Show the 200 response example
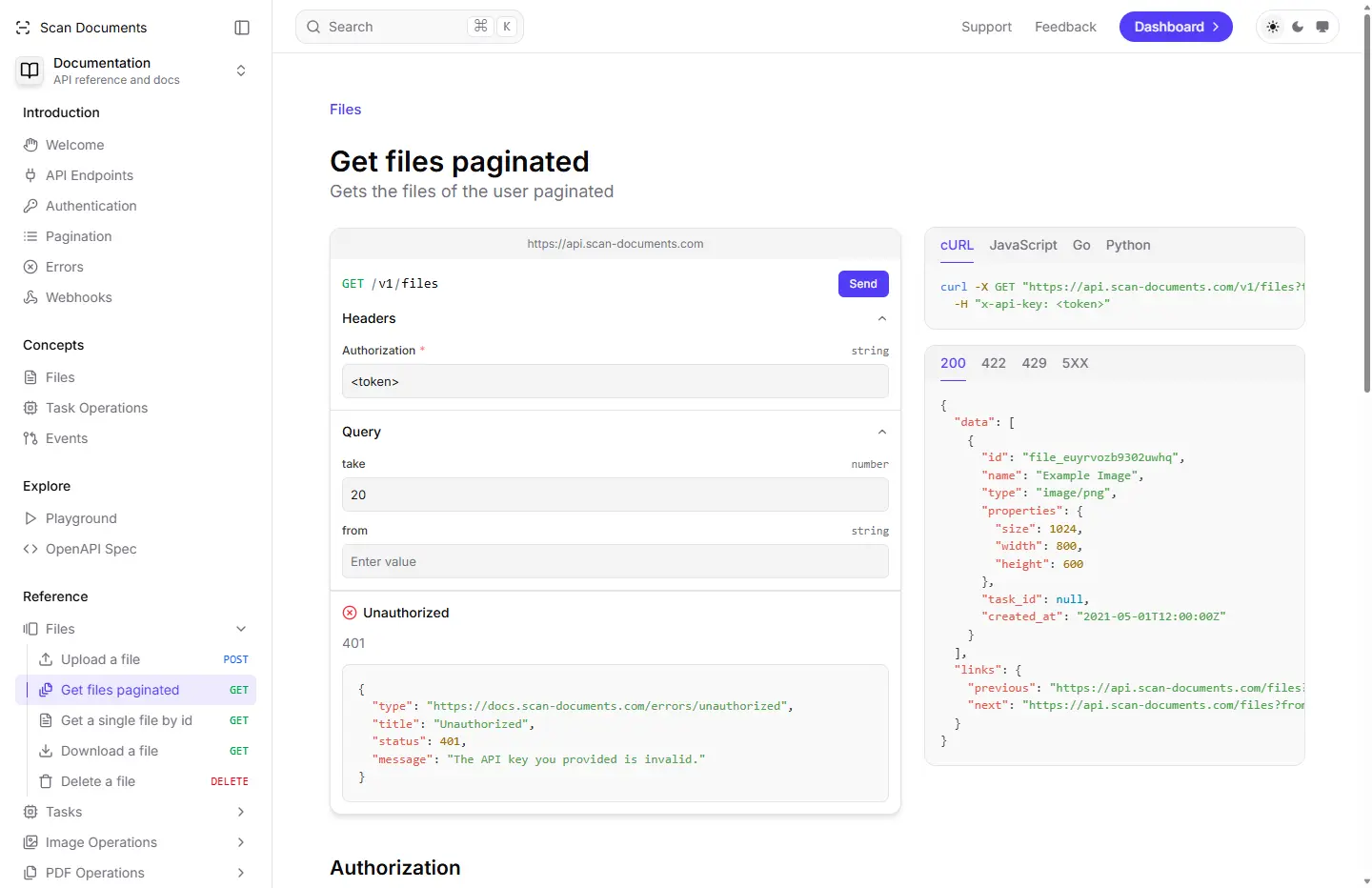The height and width of the screenshot is (888, 1372). [953, 363]
